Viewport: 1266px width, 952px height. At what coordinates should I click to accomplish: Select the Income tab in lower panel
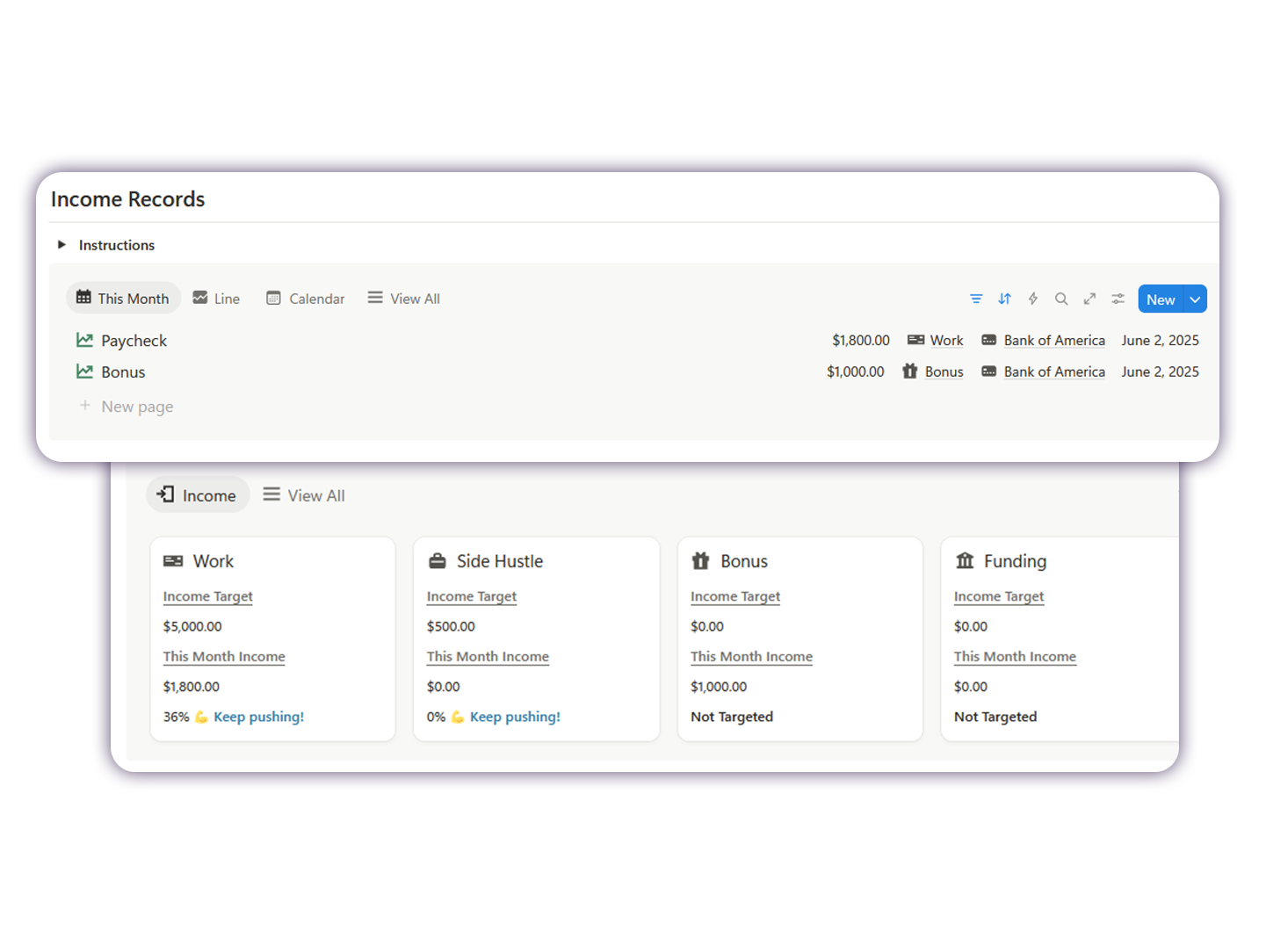point(198,495)
